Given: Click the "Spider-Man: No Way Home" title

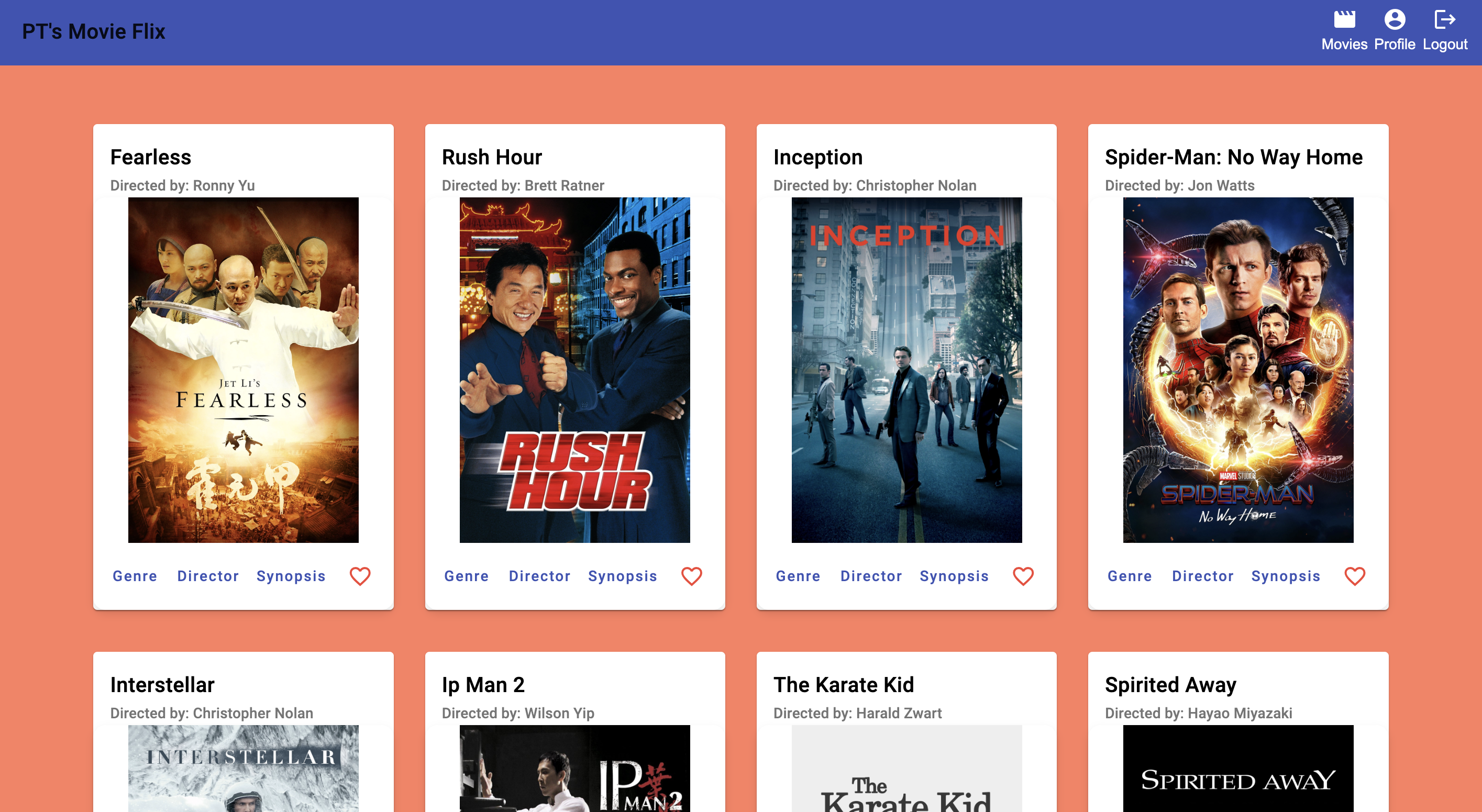Looking at the screenshot, I should point(1233,157).
